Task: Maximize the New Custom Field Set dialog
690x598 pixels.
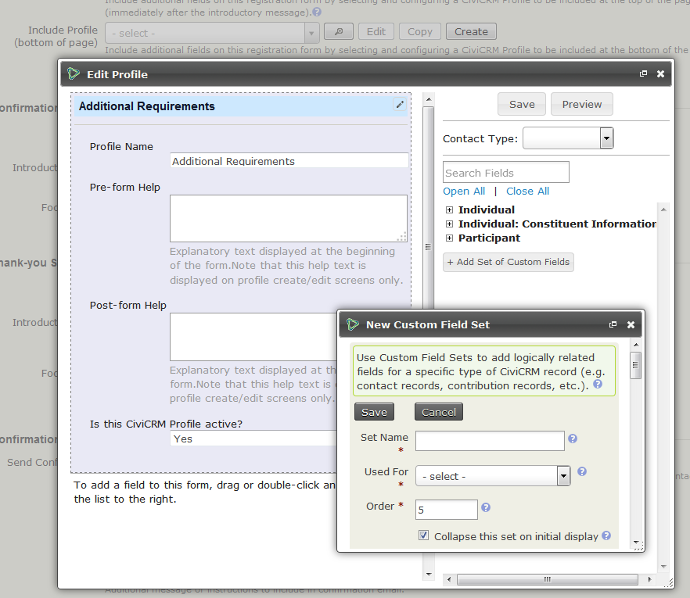Action: point(614,325)
